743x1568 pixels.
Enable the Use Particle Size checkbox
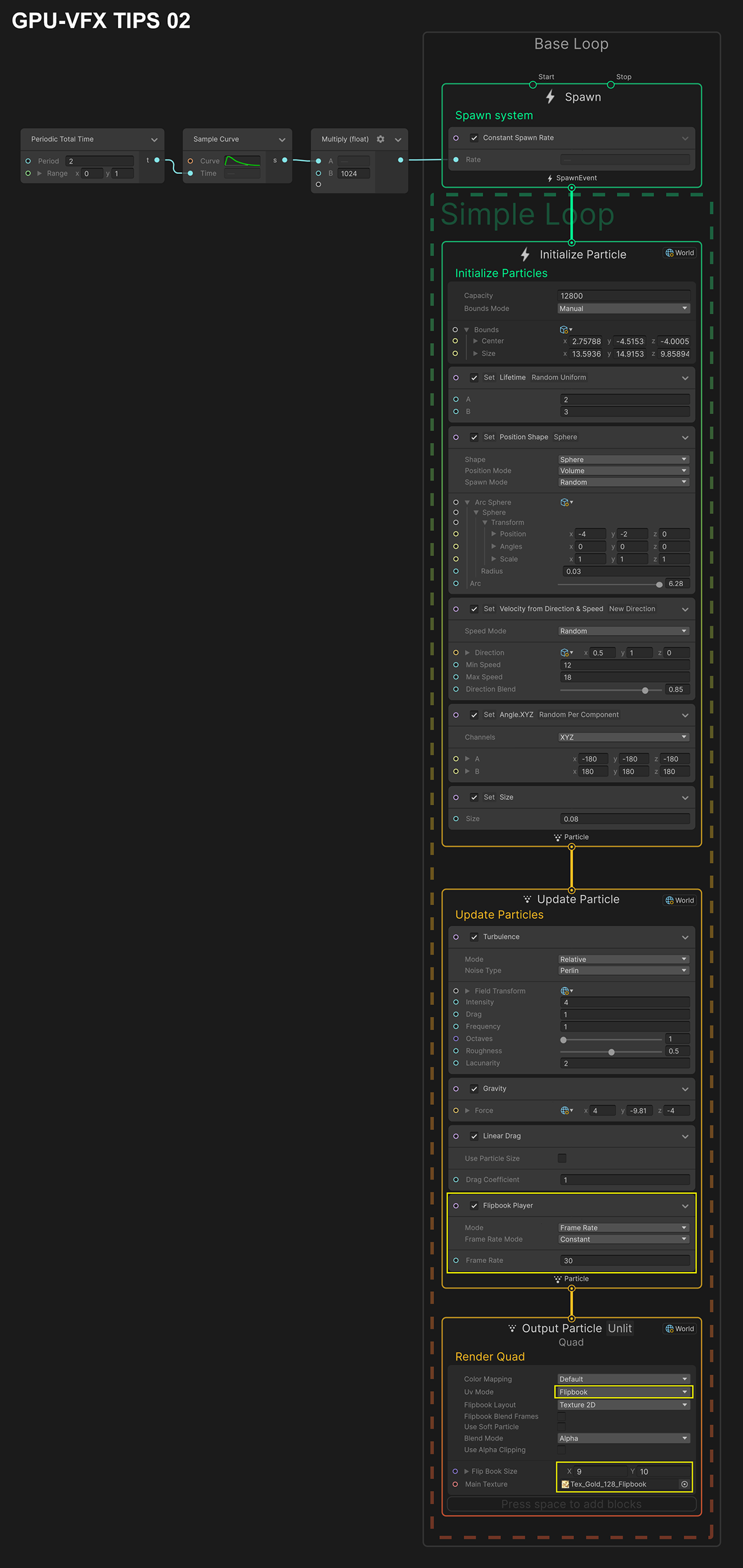tap(562, 1158)
